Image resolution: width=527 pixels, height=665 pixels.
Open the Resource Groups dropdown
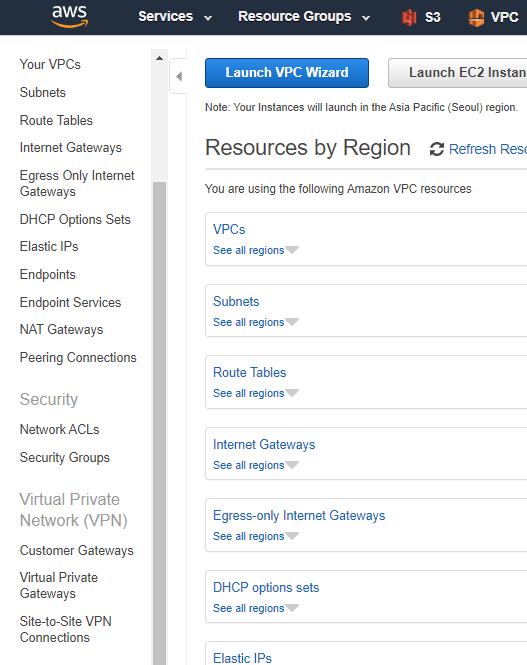point(304,17)
